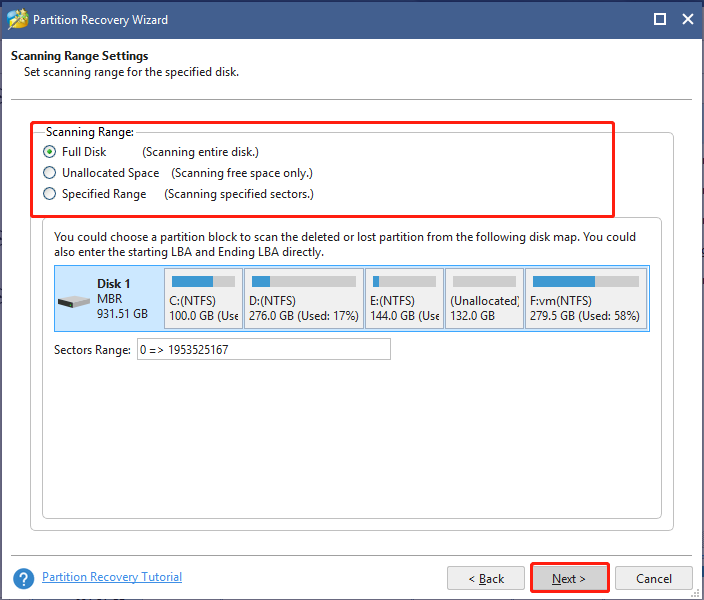Click the C: partition usage bar
704x600 pixels.
(203, 282)
